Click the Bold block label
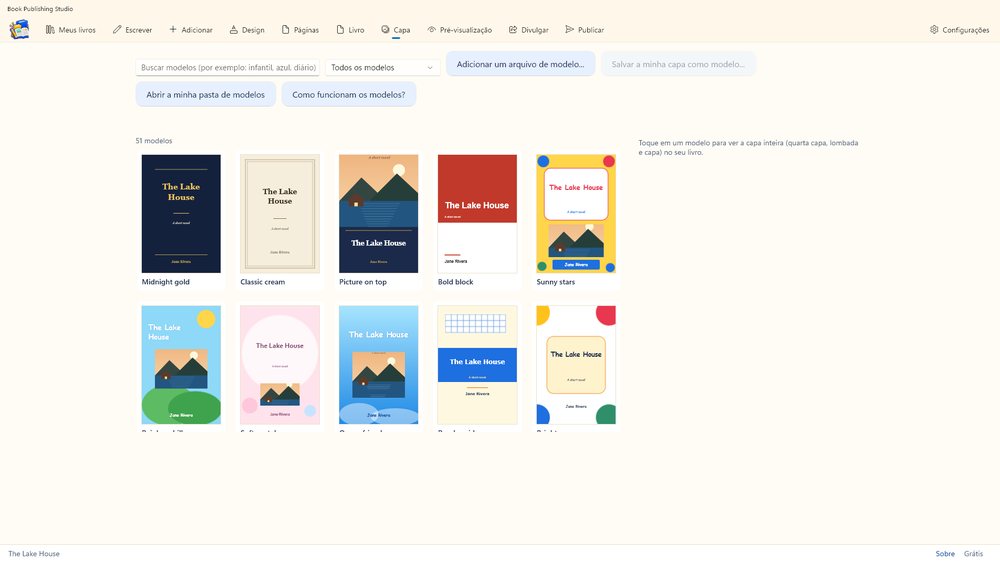 pos(455,282)
